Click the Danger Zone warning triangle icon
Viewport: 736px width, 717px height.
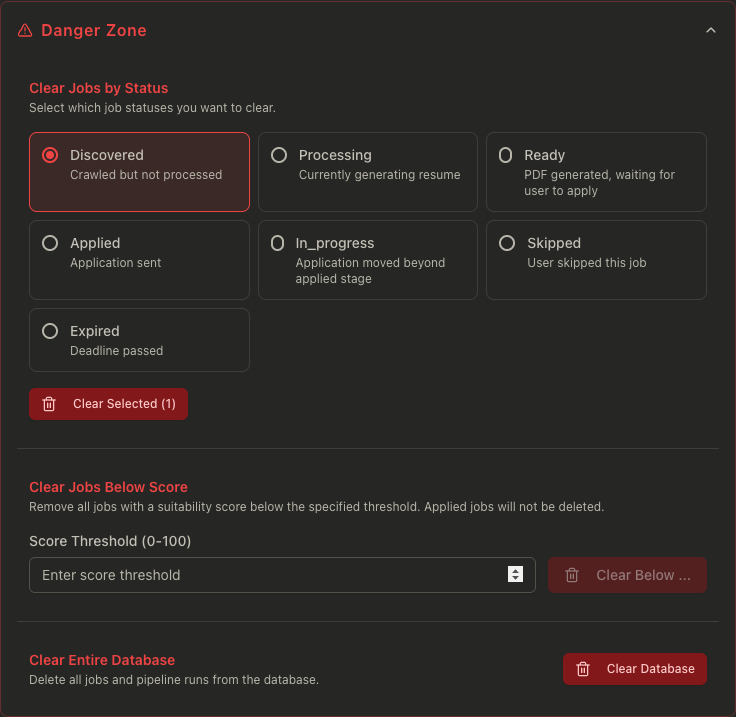point(25,31)
